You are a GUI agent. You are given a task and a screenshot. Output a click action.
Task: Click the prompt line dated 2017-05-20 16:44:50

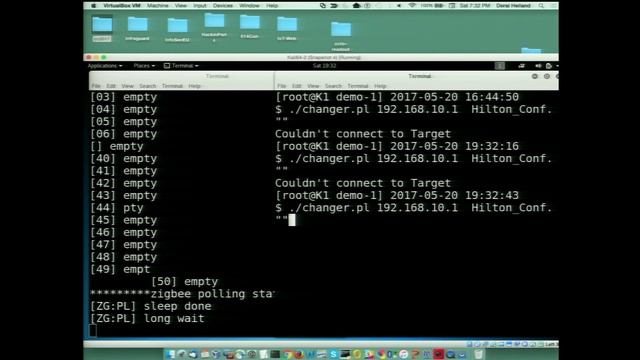pyautogui.click(x=397, y=97)
